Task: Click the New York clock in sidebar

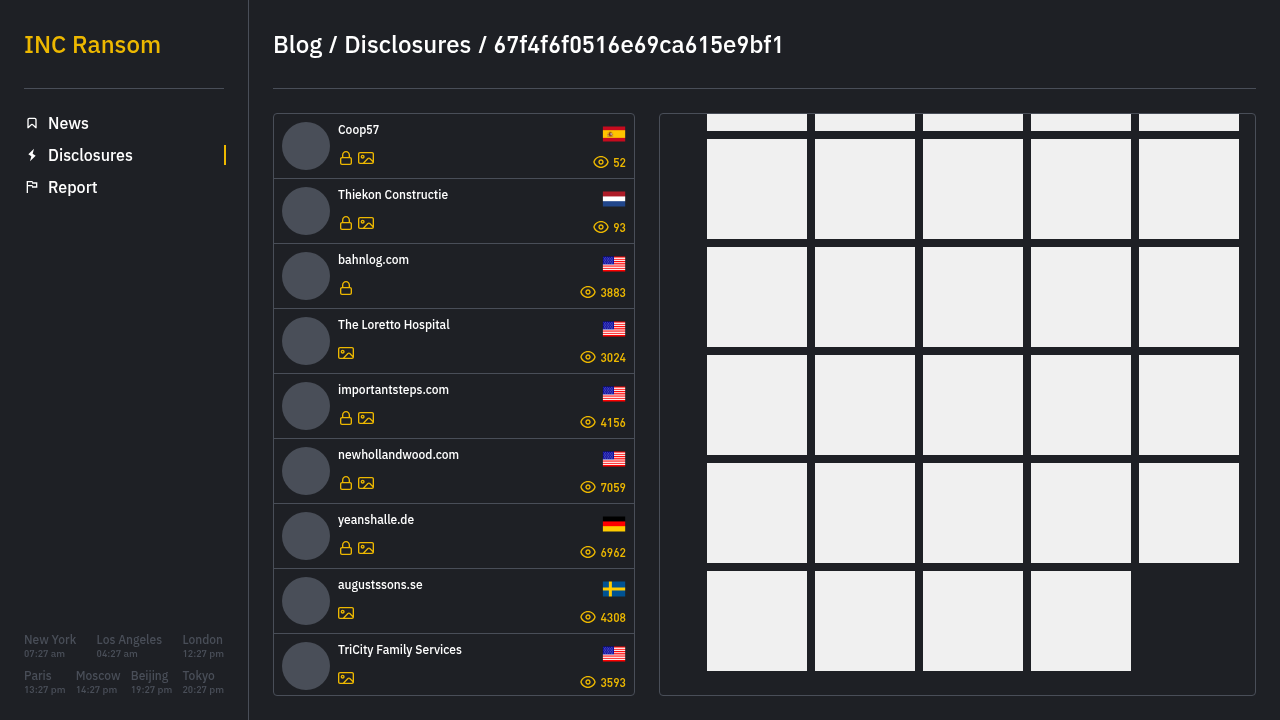Action: click(x=50, y=646)
